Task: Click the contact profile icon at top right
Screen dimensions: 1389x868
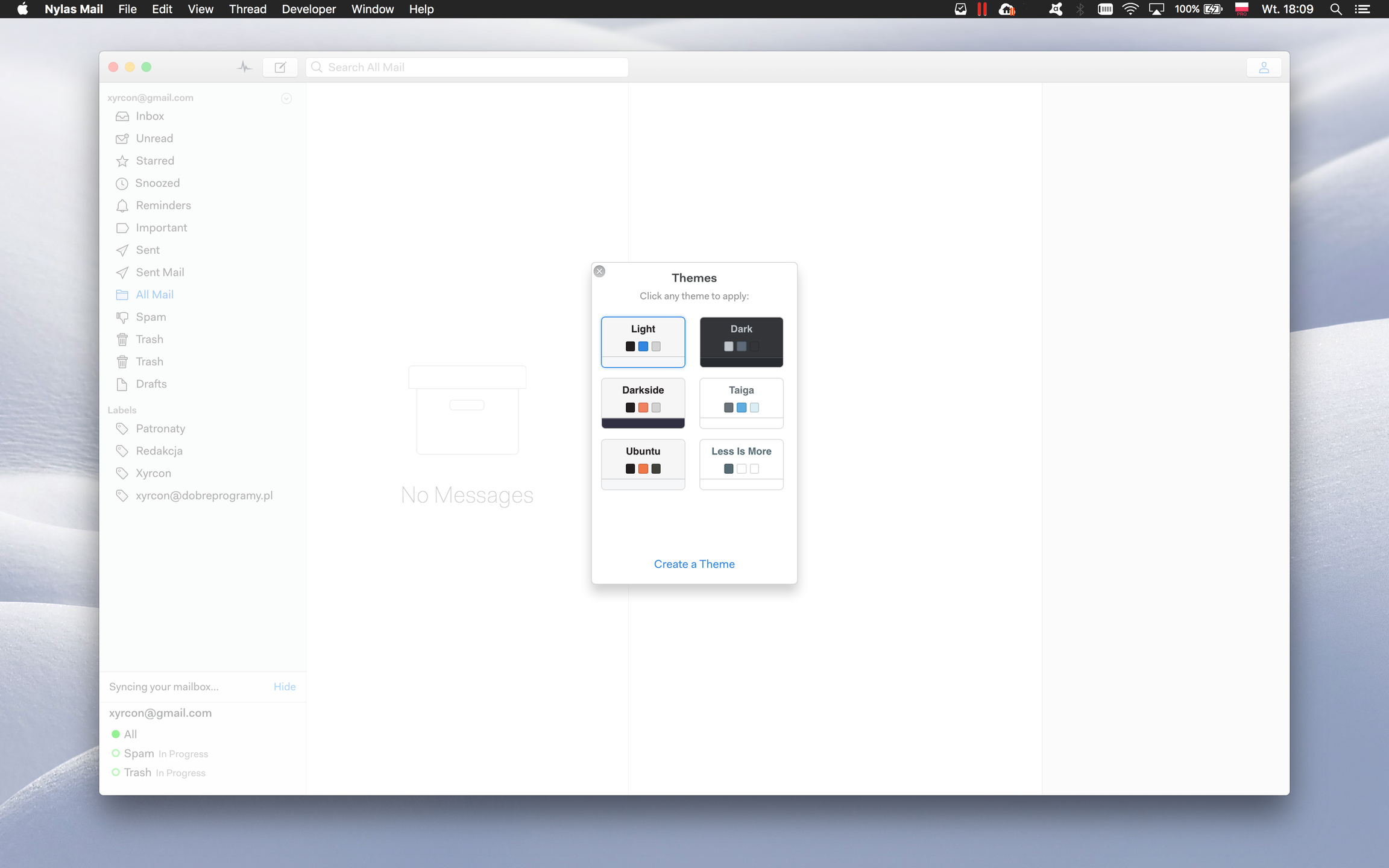Action: [1264, 68]
